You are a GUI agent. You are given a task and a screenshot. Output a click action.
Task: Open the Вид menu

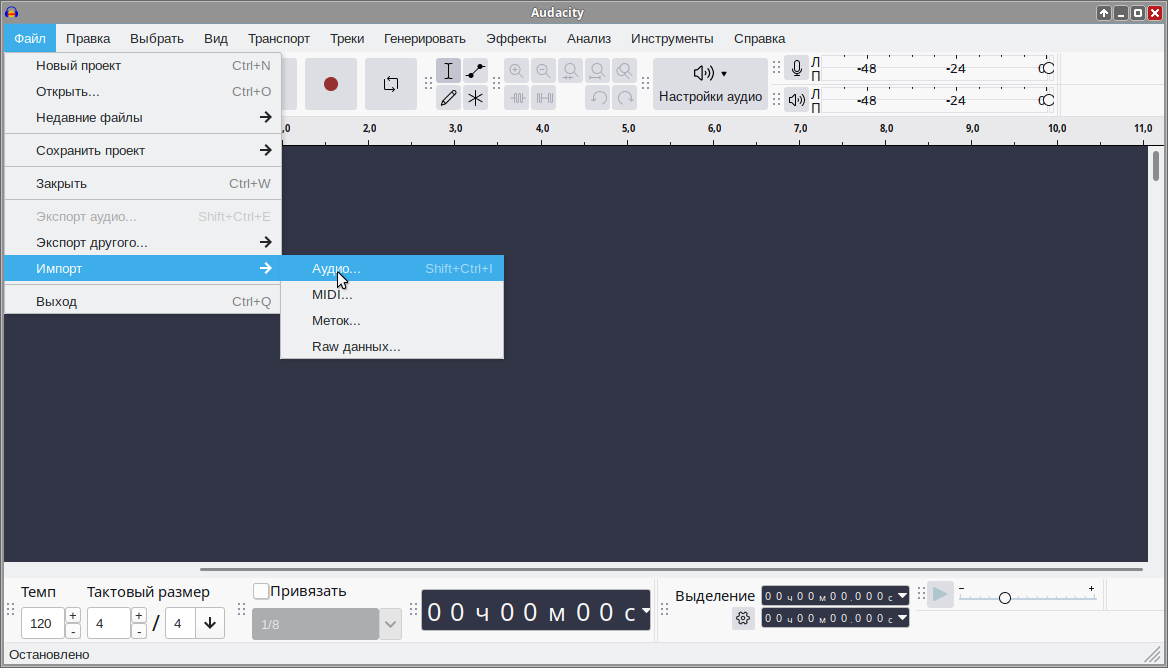tap(216, 39)
